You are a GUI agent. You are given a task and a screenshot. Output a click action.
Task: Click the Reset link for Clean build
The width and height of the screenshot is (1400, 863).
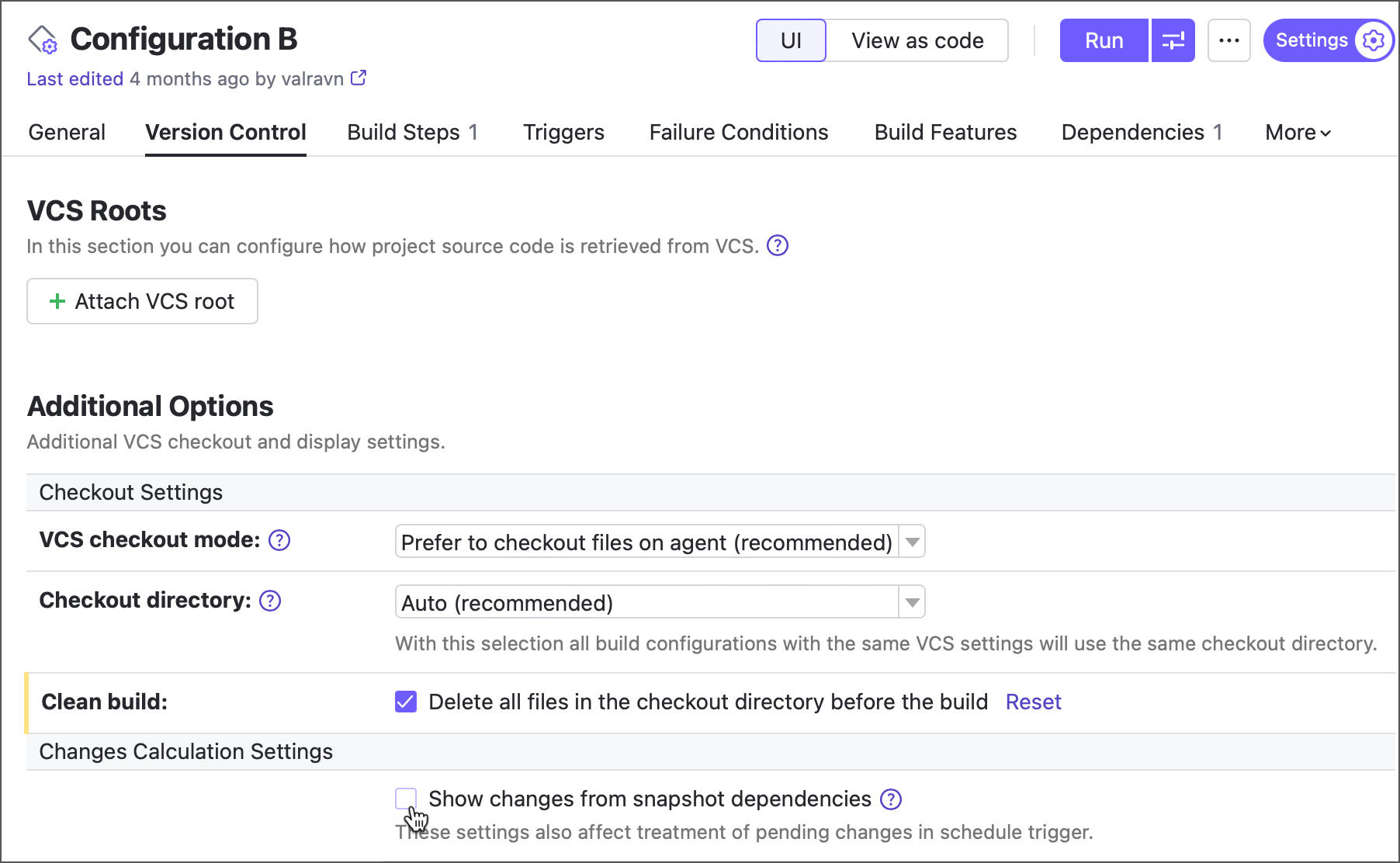point(1033,702)
